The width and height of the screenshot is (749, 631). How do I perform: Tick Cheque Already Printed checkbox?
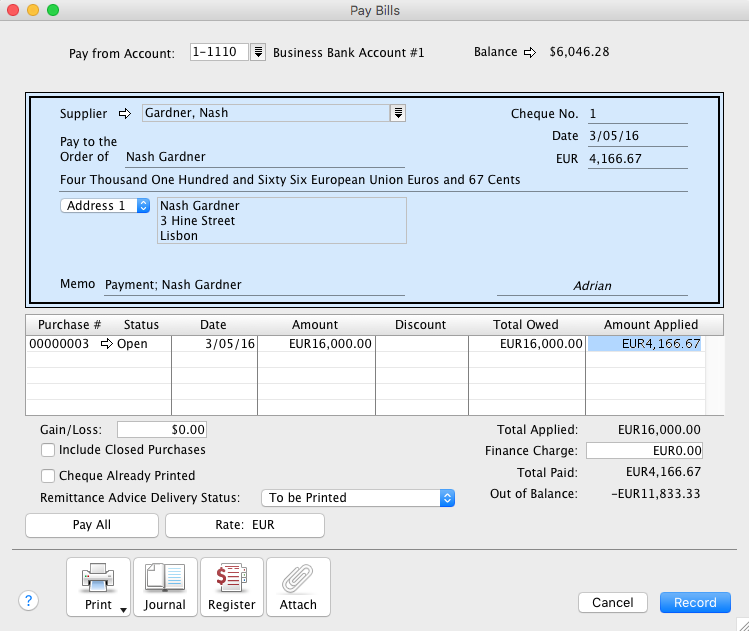coord(48,476)
